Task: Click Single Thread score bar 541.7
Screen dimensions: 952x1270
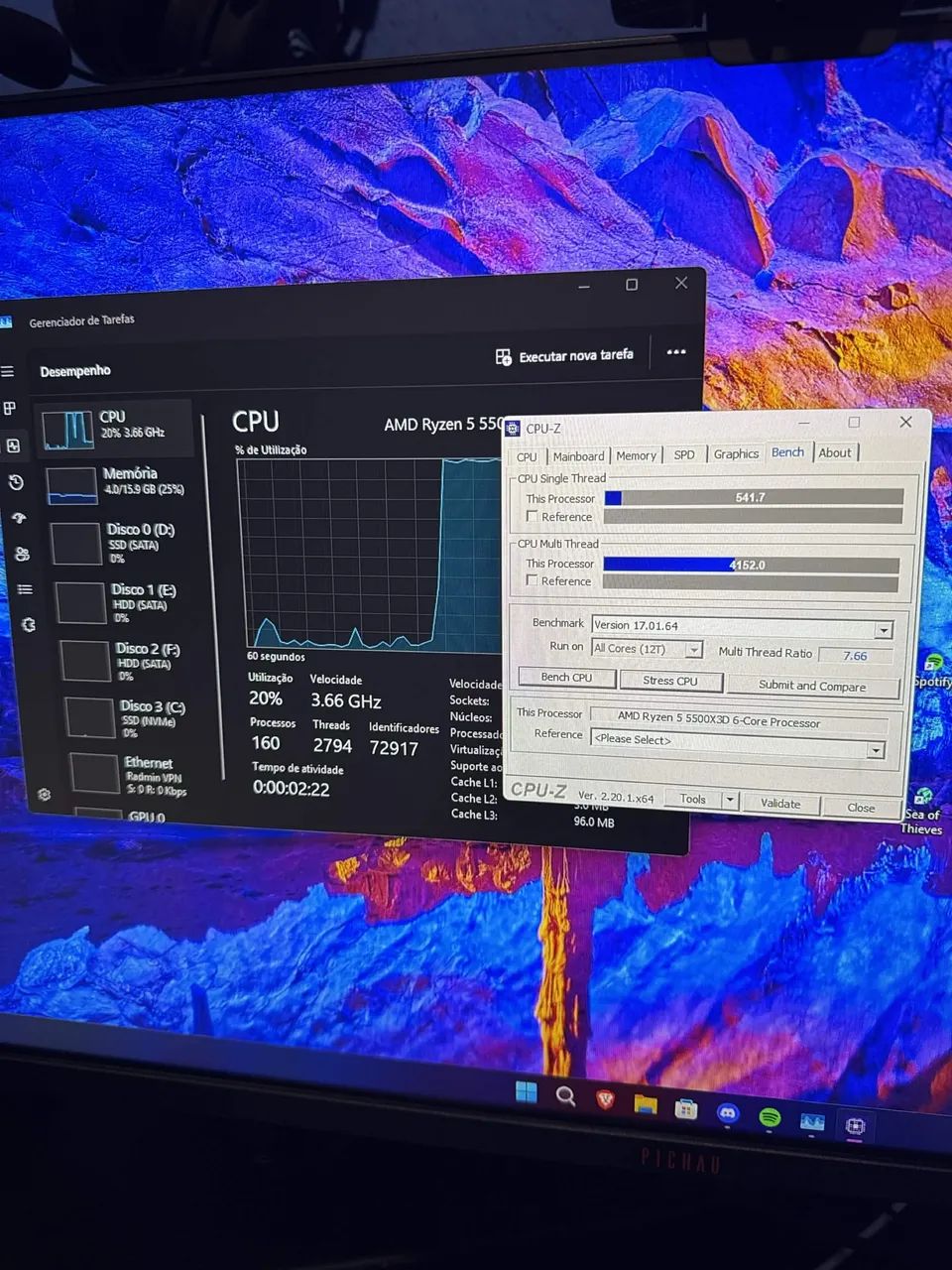Action: point(754,497)
